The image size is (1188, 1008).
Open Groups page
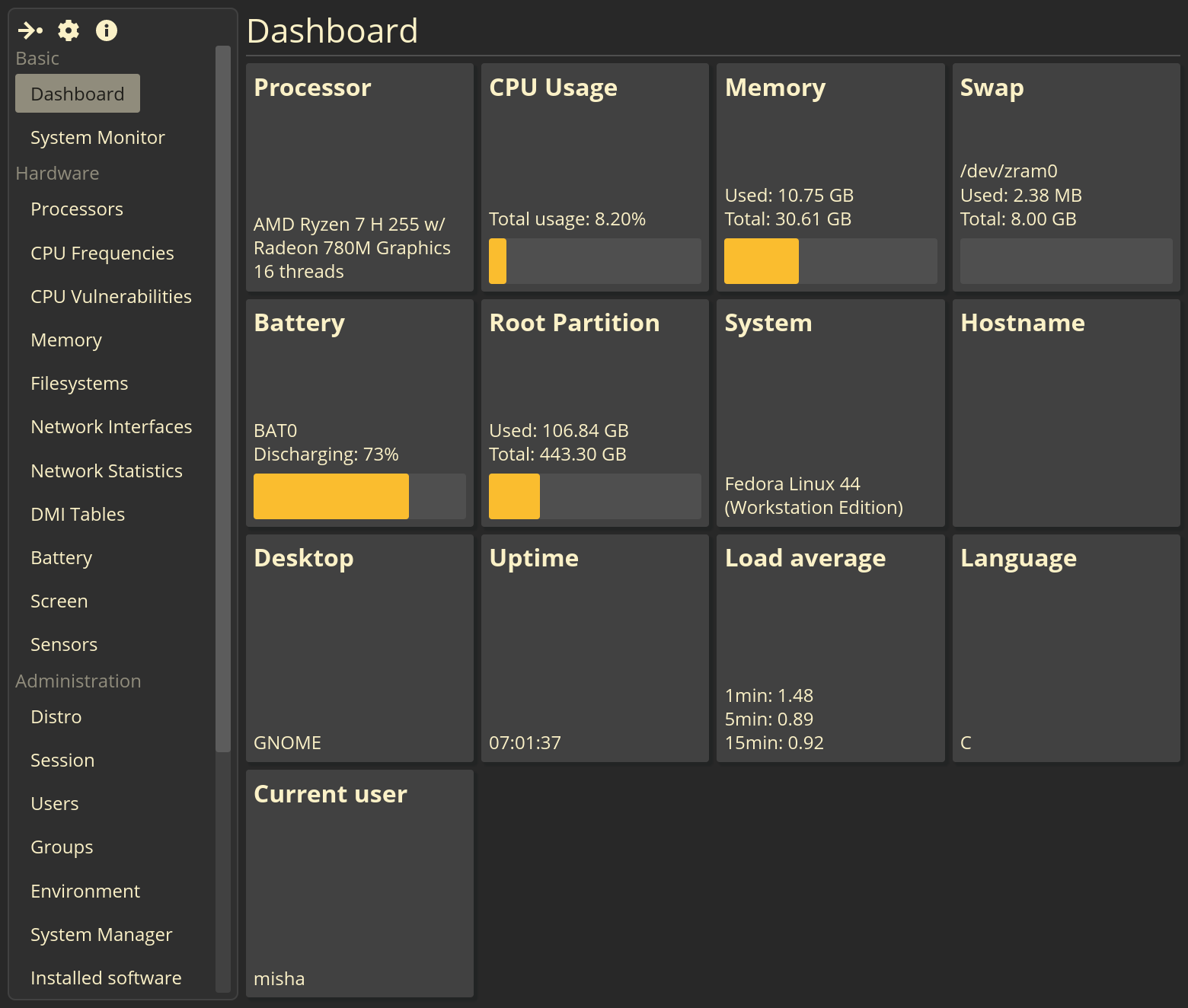62,847
